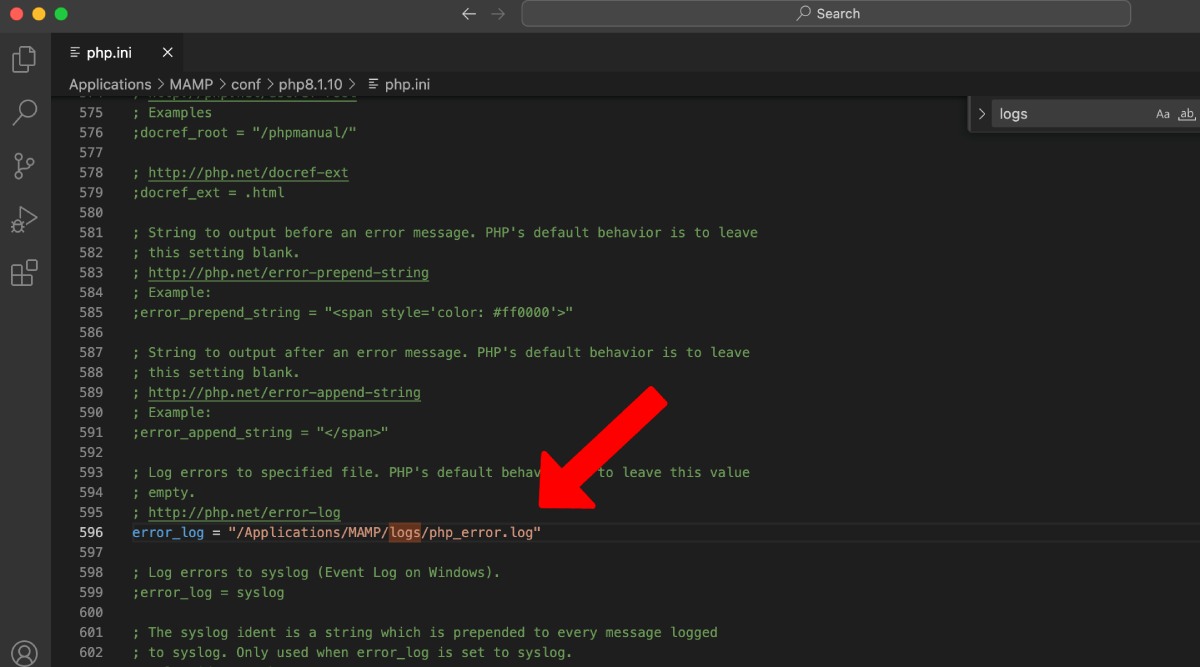The image size is (1200, 667).
Task: Click the MAMP breadcrumb
Action: click(x=191, y=84)
